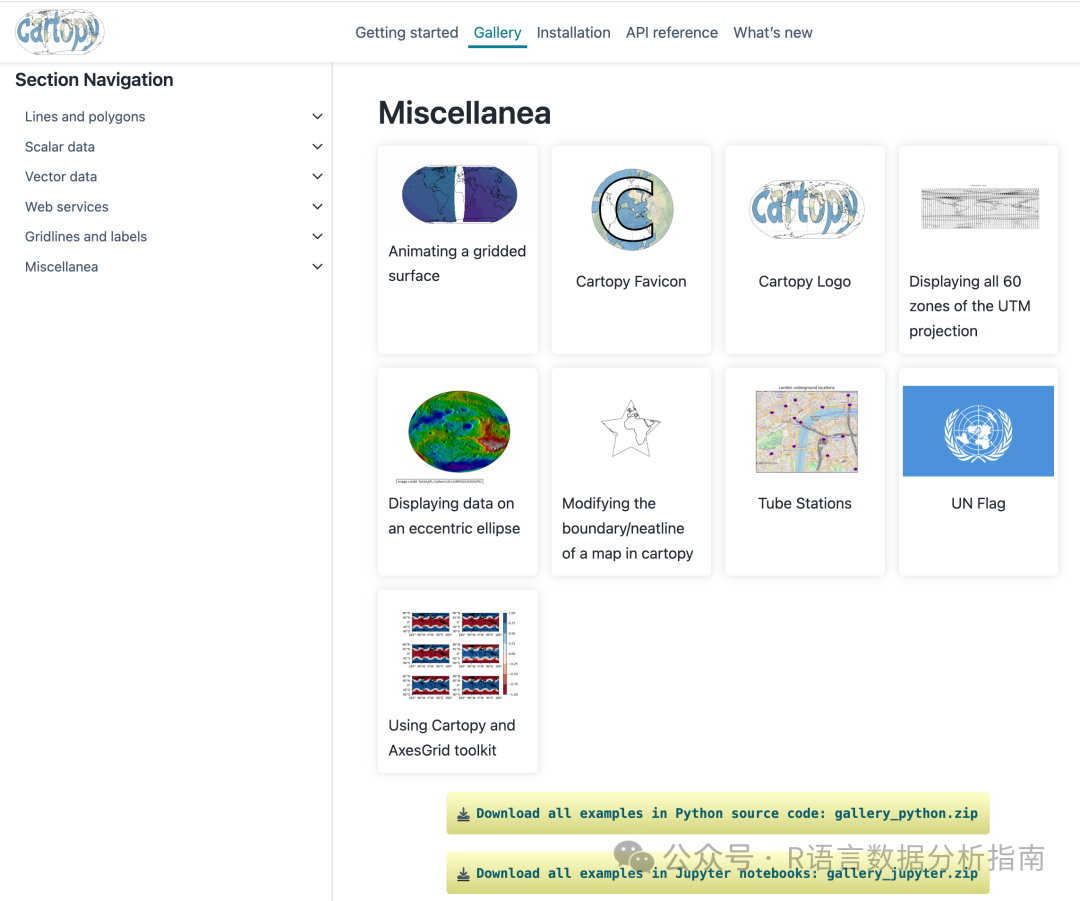
Task: Click the Section Navigation heading
Action: (x=94, y=80)
